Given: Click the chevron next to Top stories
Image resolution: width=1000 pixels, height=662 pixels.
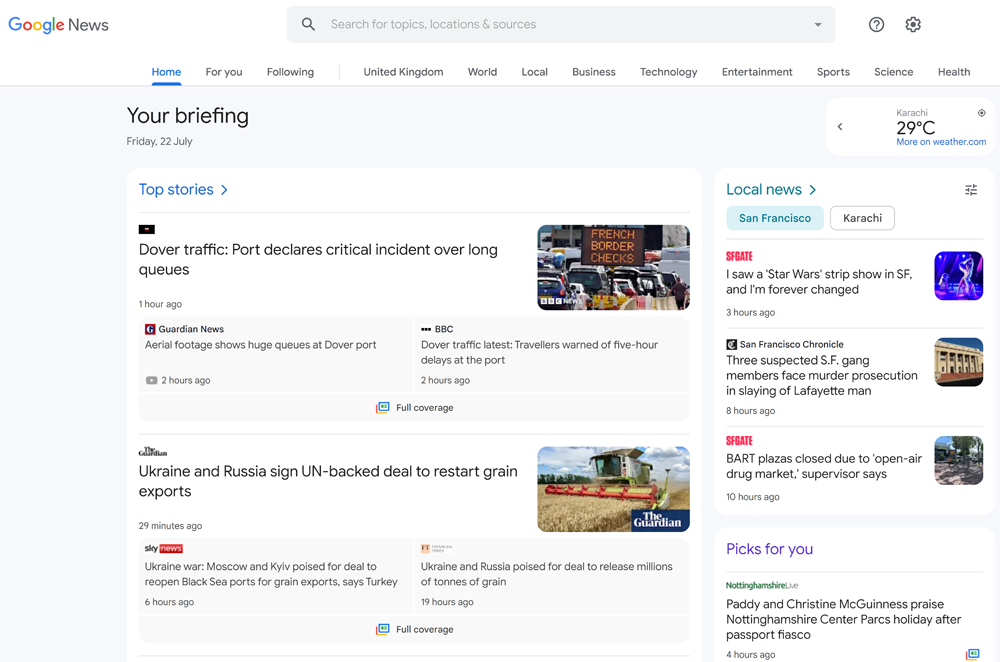Looking at the screenshot, I should click(224, 189).
